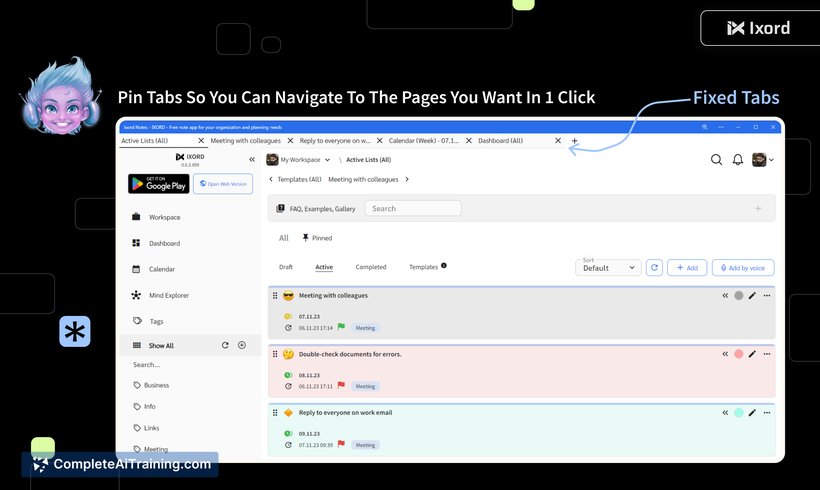Switch to Reply to everyone tab
Screen dimensions: 820x490
click(335, 141)
